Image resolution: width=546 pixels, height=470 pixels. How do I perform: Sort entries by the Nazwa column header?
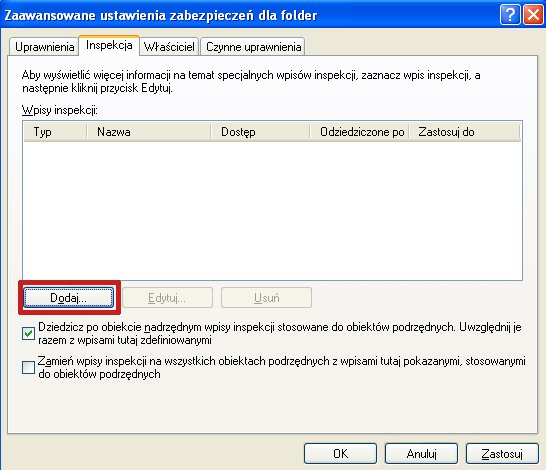(149, 132)
